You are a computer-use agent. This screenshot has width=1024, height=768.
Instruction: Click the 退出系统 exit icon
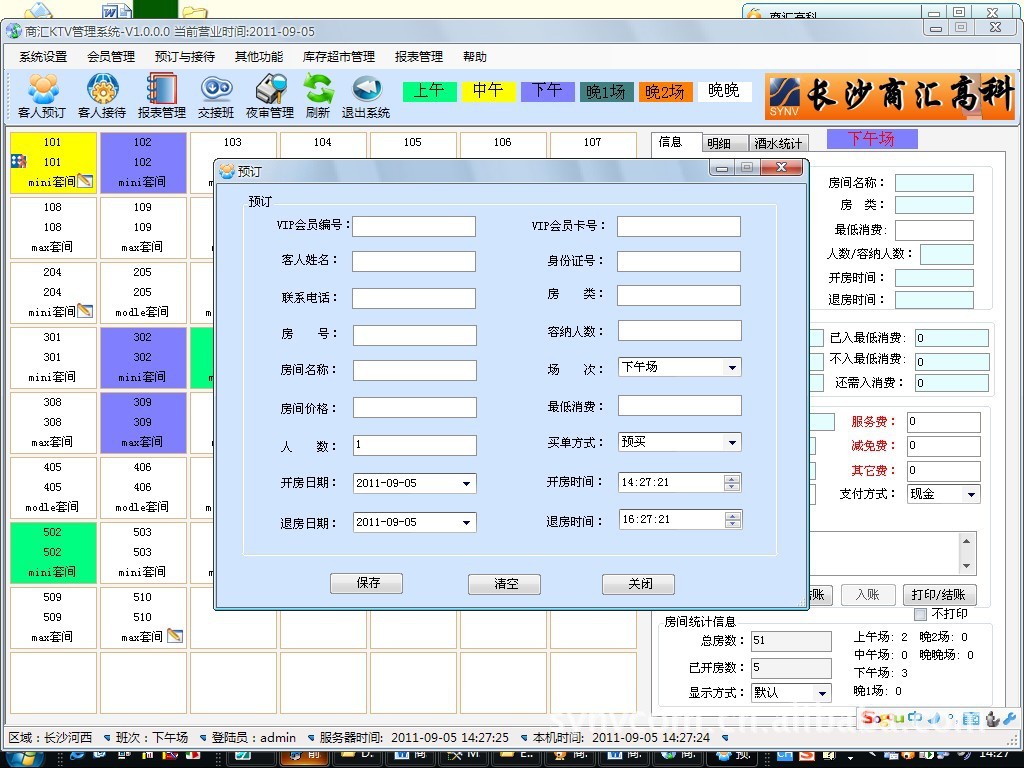tap(366, 97)
